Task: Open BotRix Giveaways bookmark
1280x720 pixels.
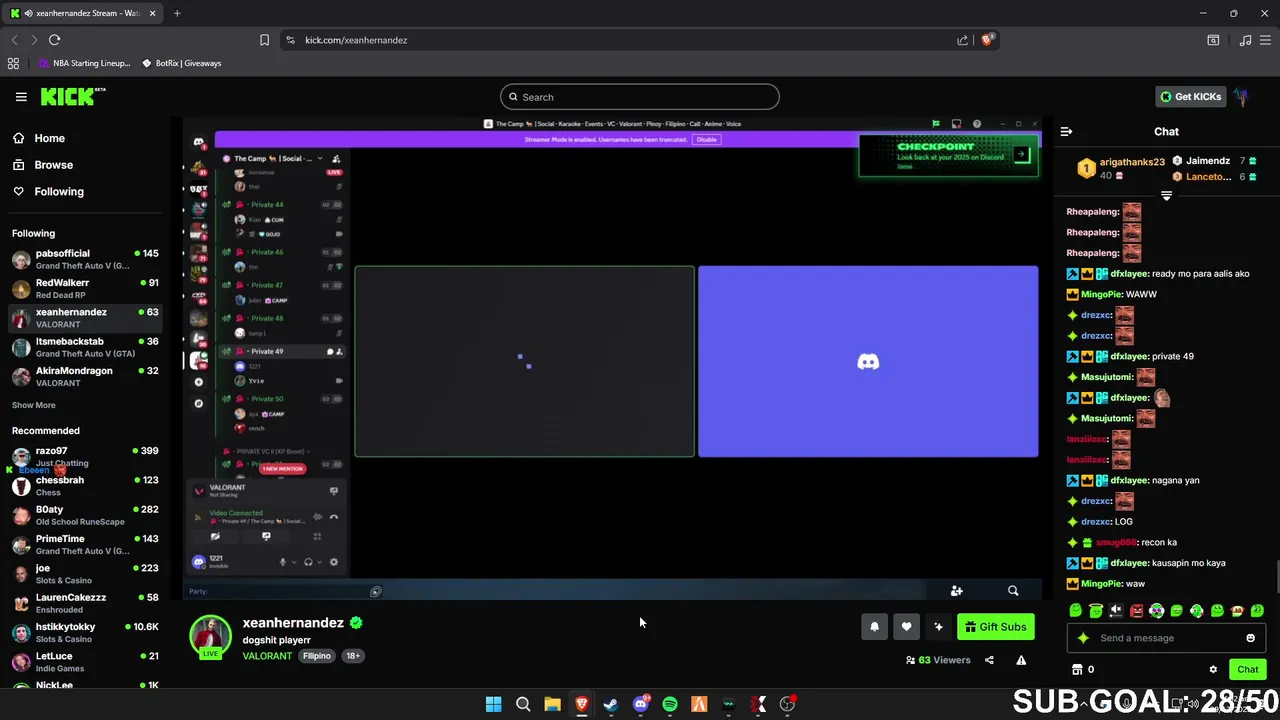Action: (181, 63)
